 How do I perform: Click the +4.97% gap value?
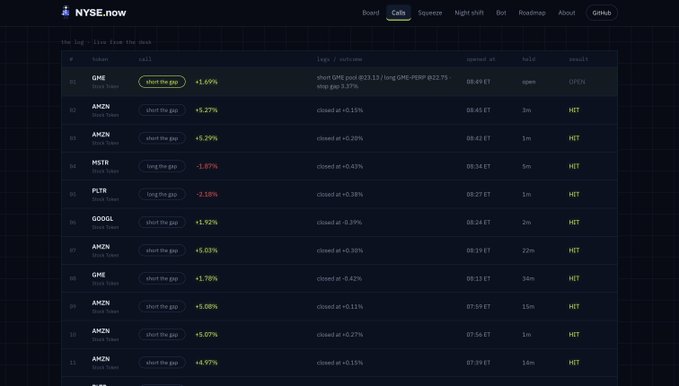(x=207, y=363)
